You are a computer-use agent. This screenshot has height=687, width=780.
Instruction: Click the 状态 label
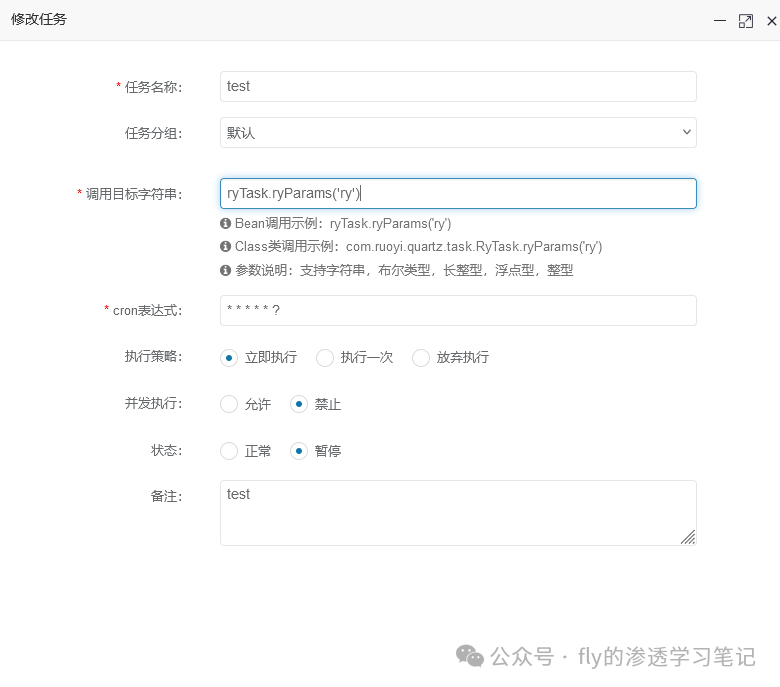coord(167,450)
